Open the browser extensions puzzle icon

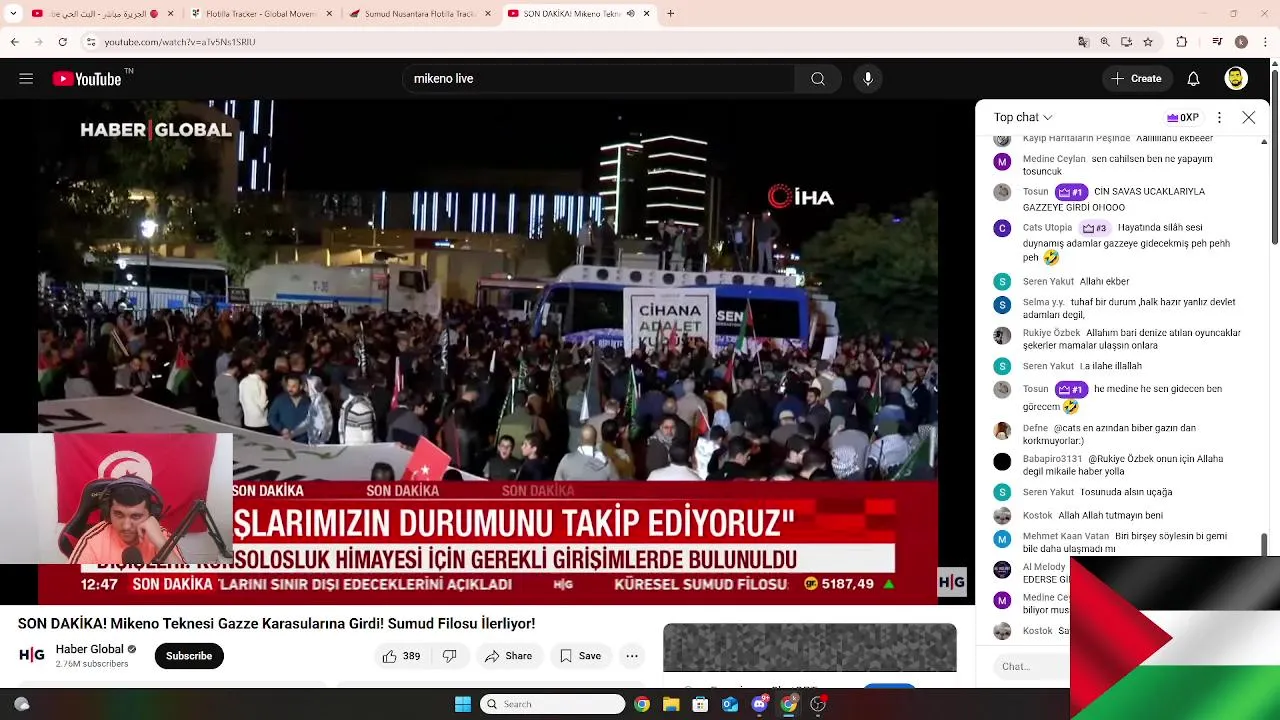coord(1182,42)
